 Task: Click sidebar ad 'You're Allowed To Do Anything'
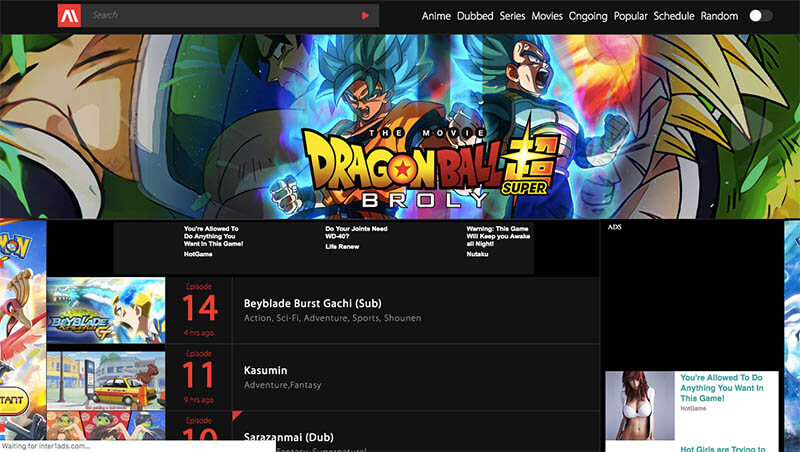[721, 388]
